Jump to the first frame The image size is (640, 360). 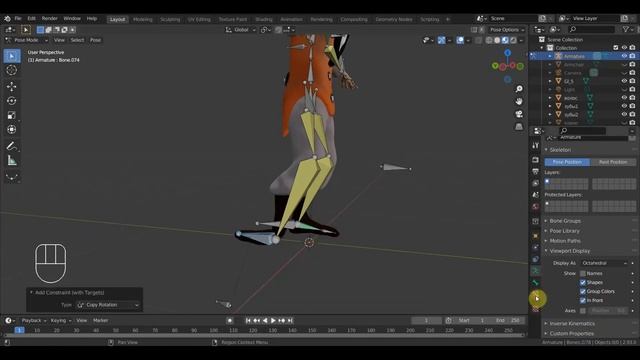pos(248,321)
